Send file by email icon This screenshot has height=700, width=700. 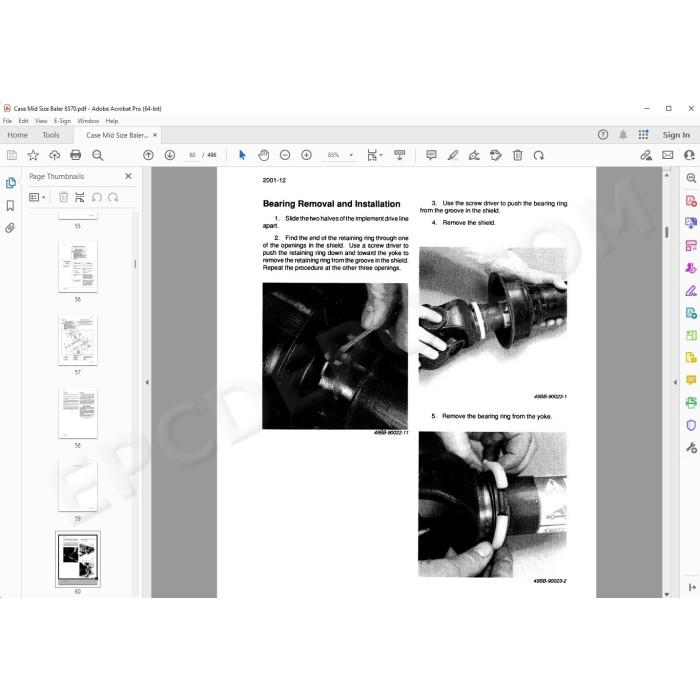coord(667,155)
